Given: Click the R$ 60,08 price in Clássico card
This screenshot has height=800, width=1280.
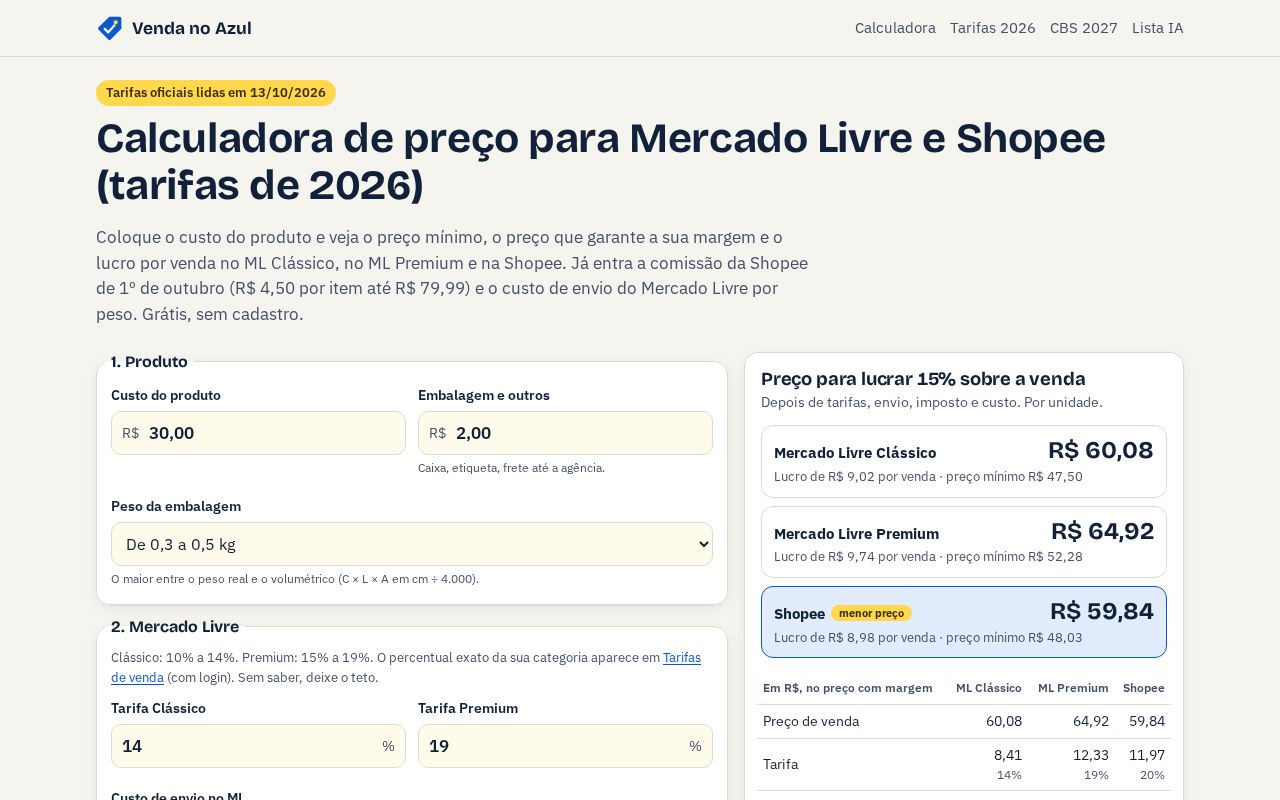Looking at the screenshot, I should (1101, 450).
